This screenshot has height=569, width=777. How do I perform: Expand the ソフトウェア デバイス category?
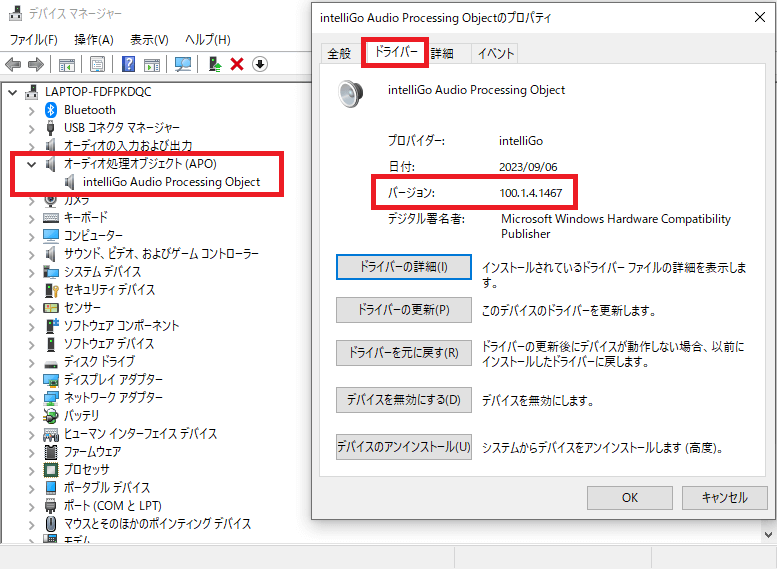click(x=32, y=344)
